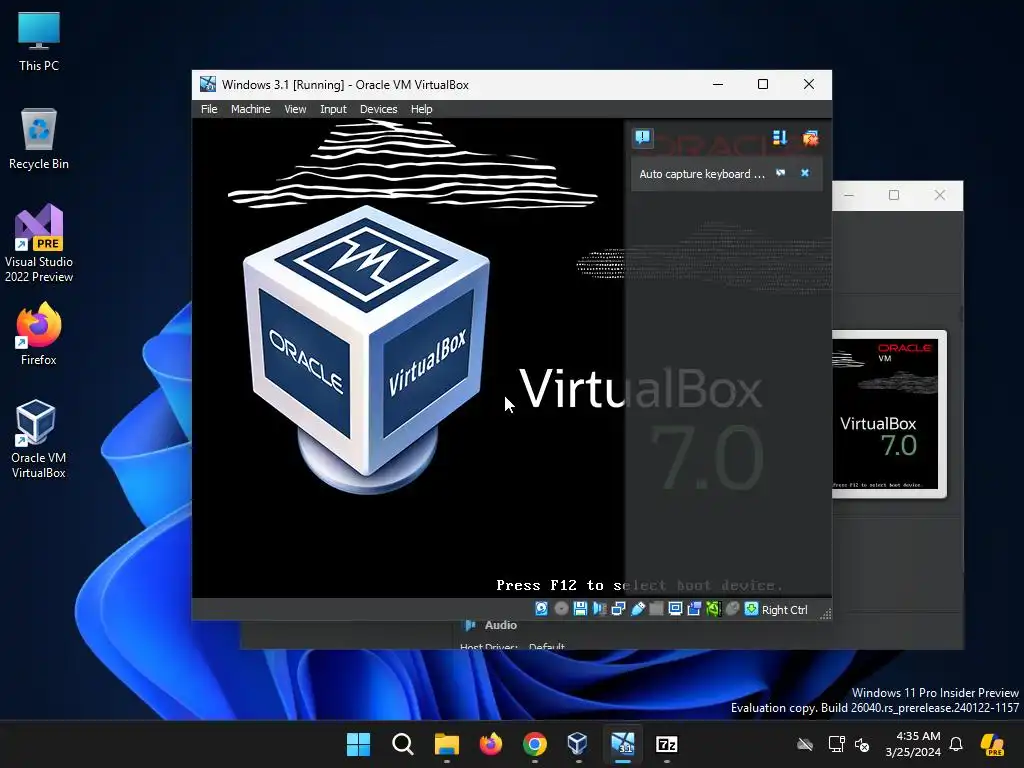This screenshot has height=768, width=1024.
Task: Select the Recycle Bin desktop icon
Action: (x=39, y=139)
